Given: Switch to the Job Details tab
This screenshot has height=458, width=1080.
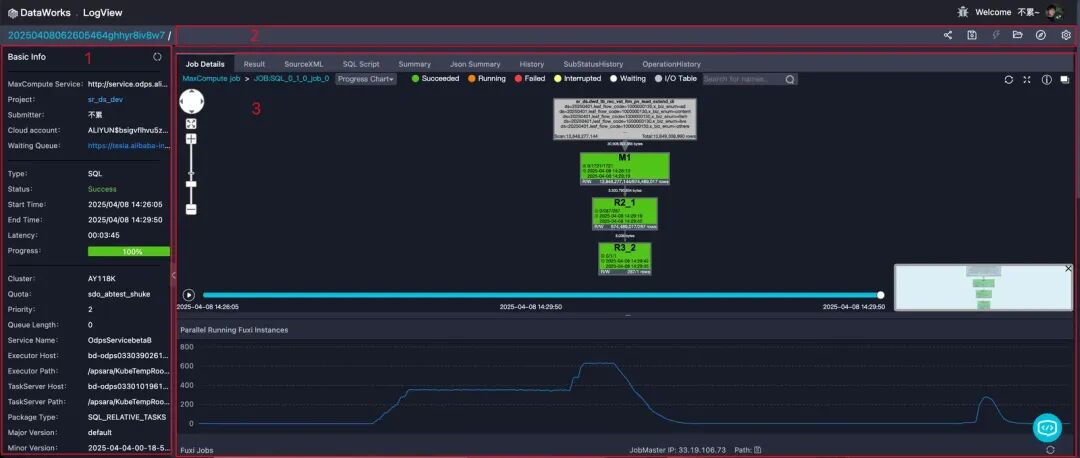Looking at the screenshot, I should [x=205, y=64].
